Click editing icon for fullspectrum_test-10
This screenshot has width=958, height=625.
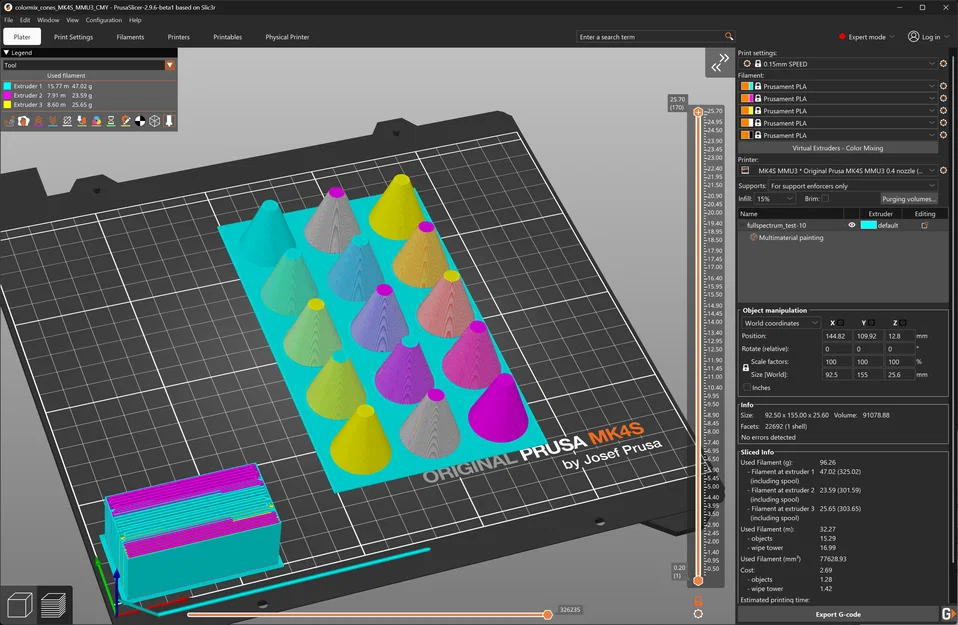pos(924,225)
